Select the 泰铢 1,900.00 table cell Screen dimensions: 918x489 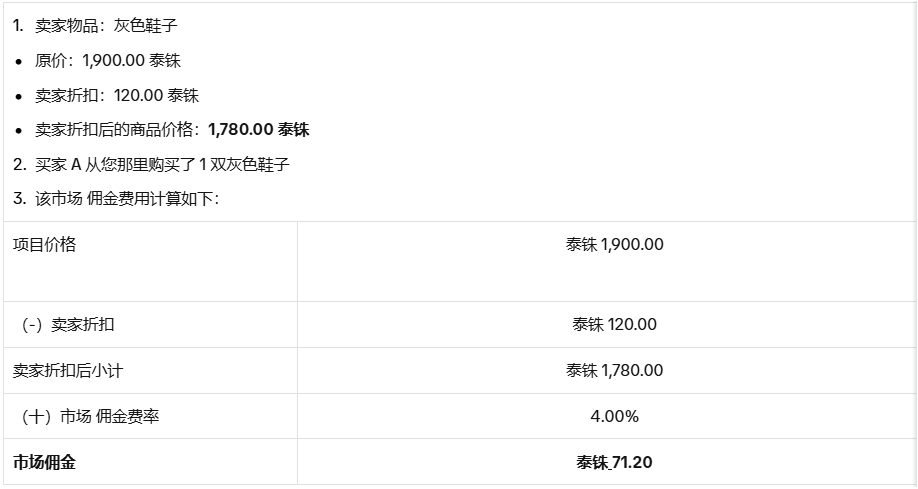coord(614,245)
